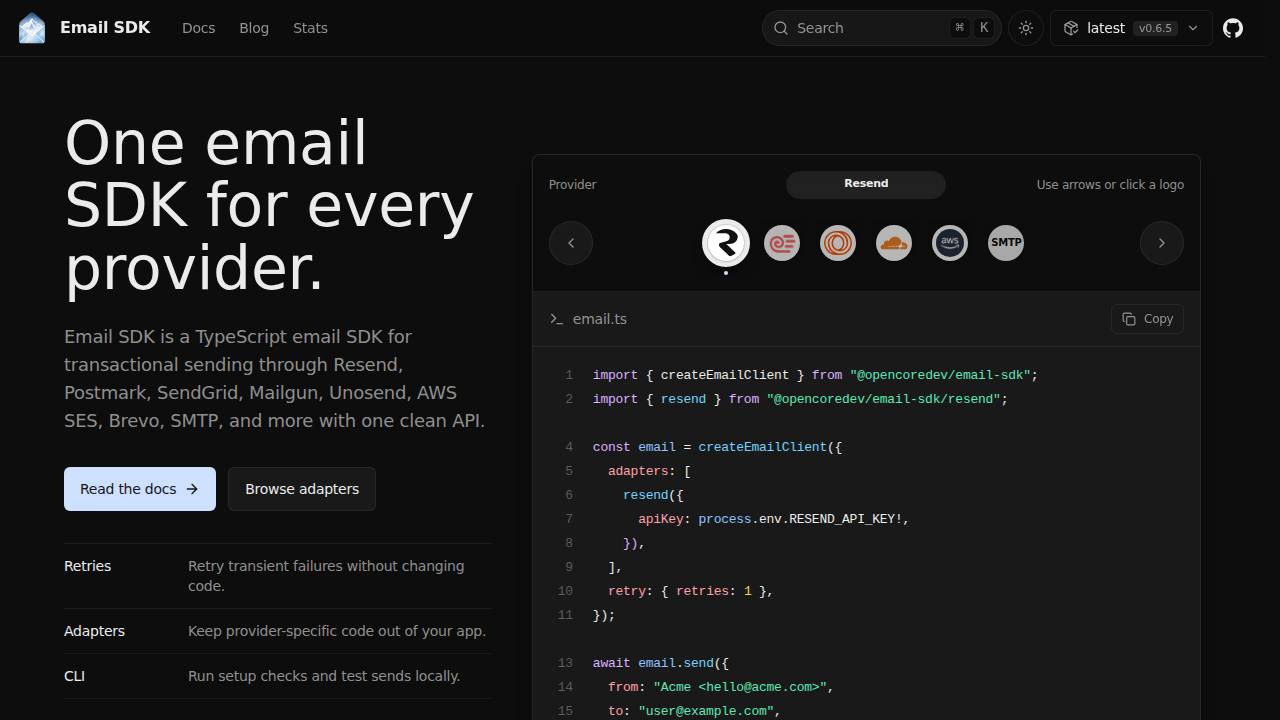Open the Email SDK envelope logo

tap(32, 28)
